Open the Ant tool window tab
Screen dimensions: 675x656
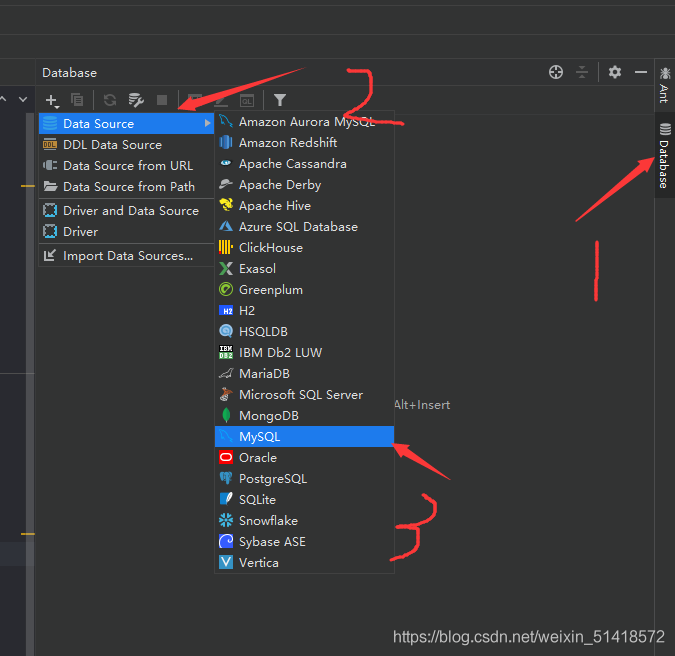click(x=664, y=85)
